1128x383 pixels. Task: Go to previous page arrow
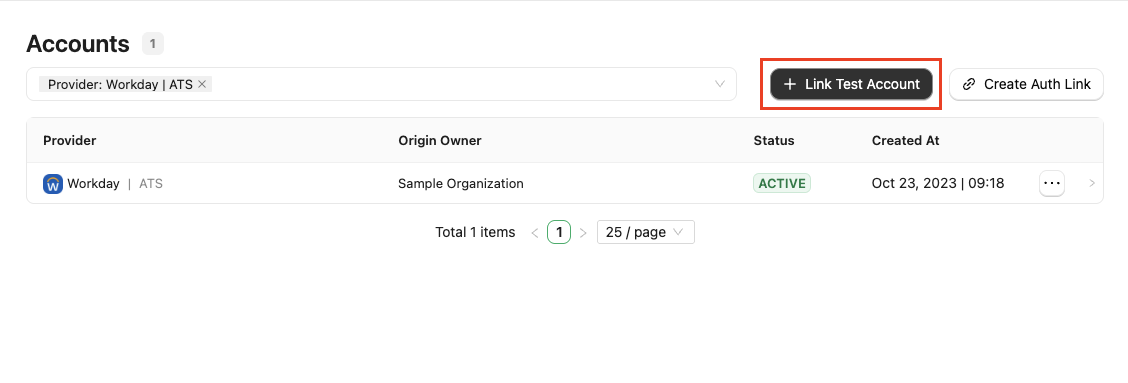535,233
